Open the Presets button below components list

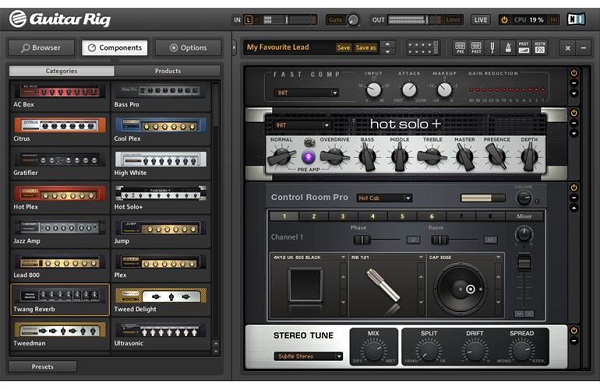pos(42,366)
